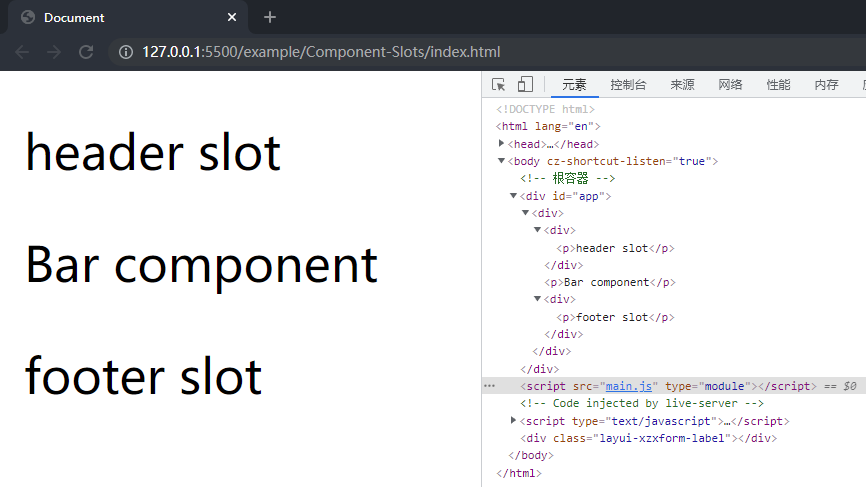Click the type="module" attribute text
This screenshot has height=487, width=866.
coord(709,386)
